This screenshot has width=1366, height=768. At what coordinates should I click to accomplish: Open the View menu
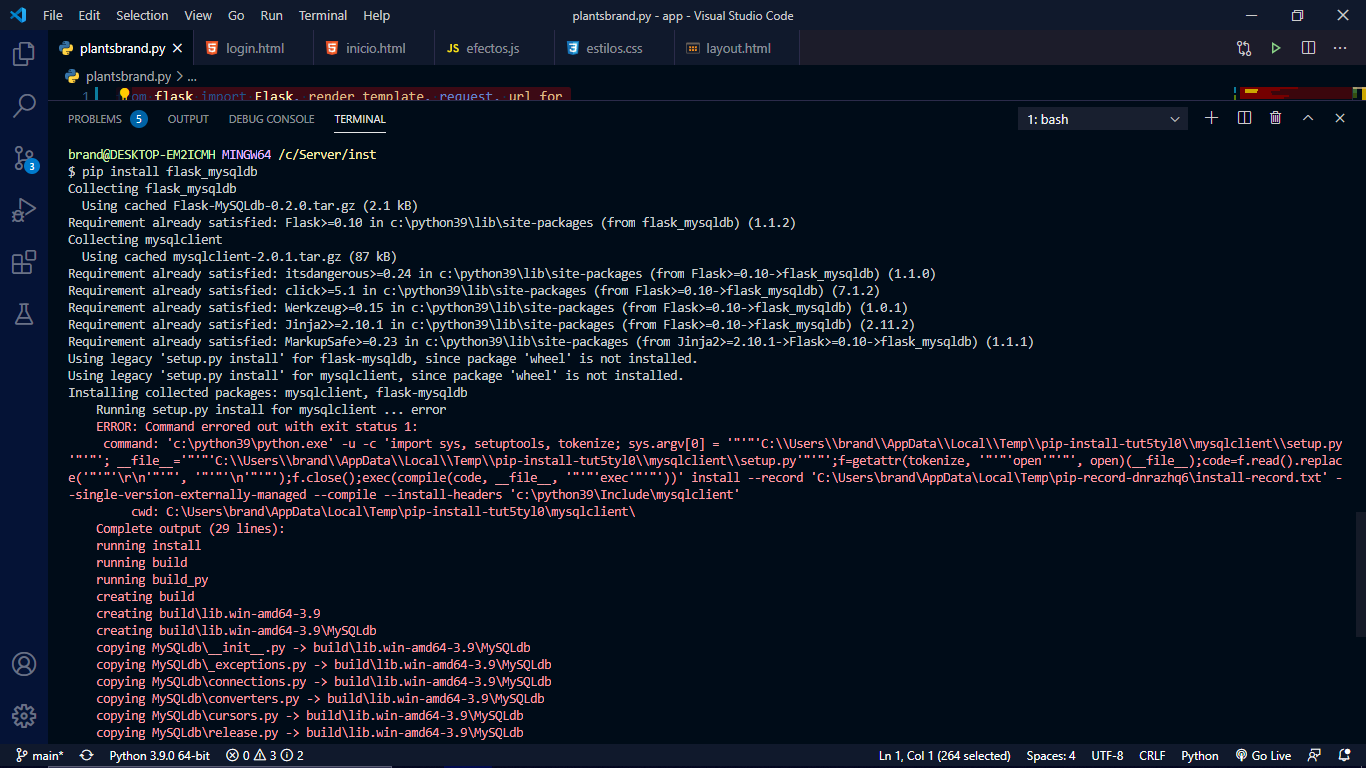[198, 15]
